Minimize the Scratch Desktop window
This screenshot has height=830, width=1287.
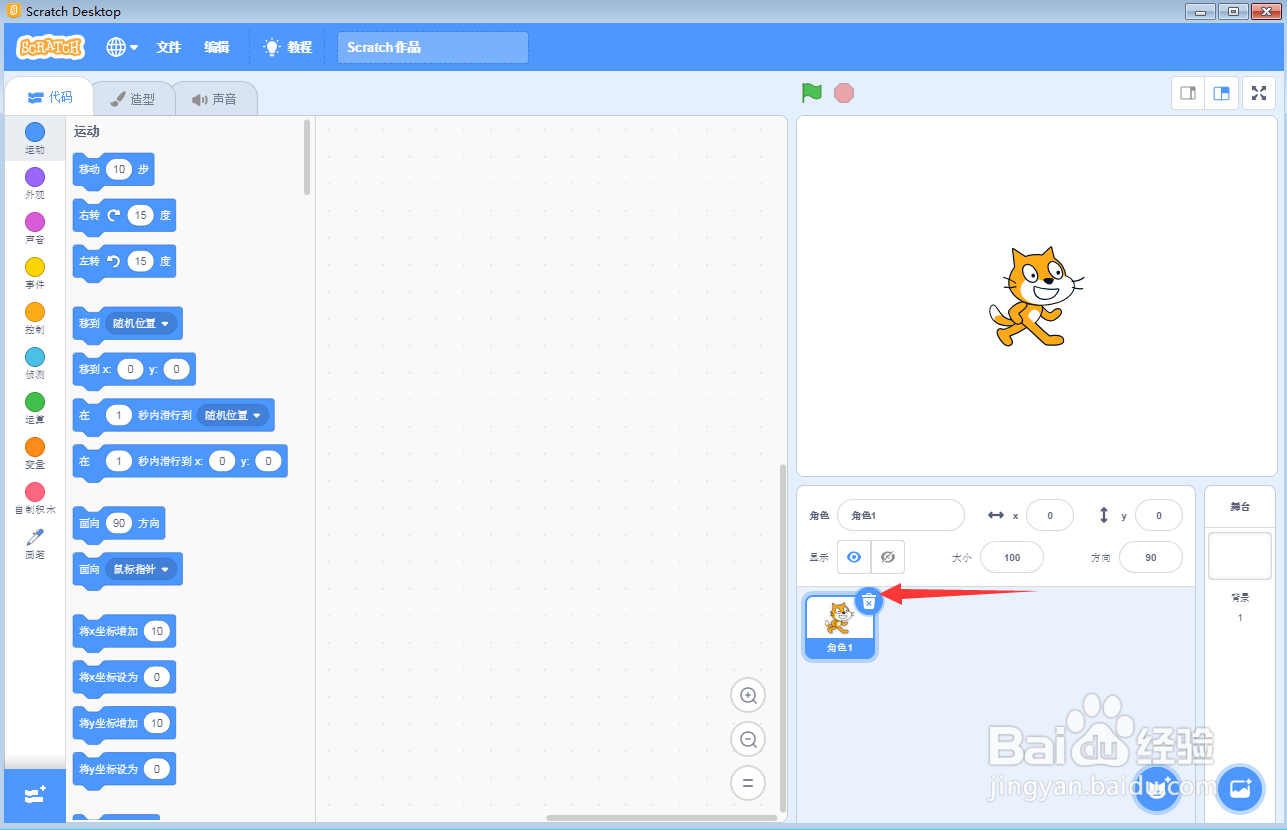tap(1200, 11)
